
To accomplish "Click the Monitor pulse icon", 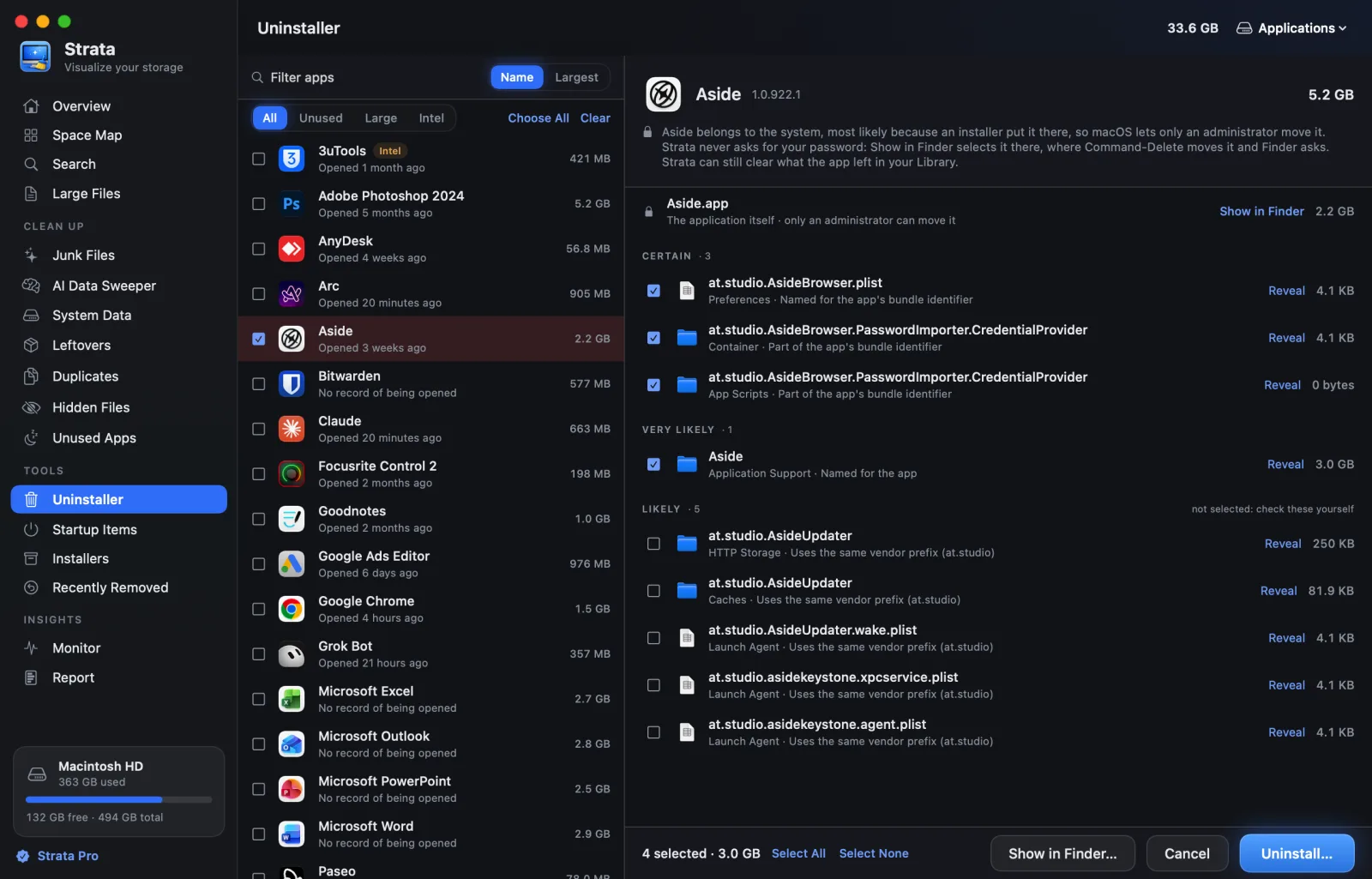I will tap(31, 648).
